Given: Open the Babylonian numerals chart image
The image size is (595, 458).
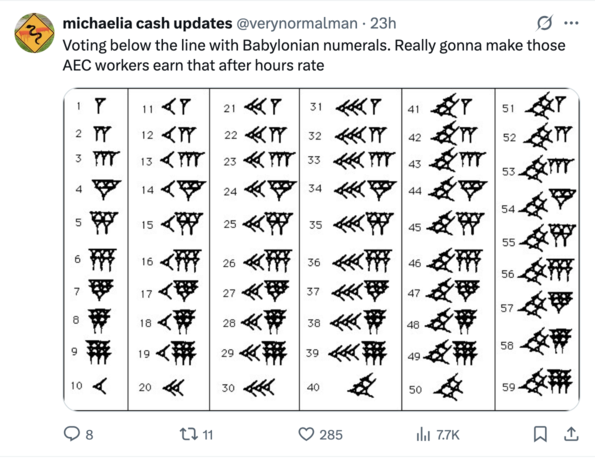Looking at the screenshot, I should coord(321,249).
